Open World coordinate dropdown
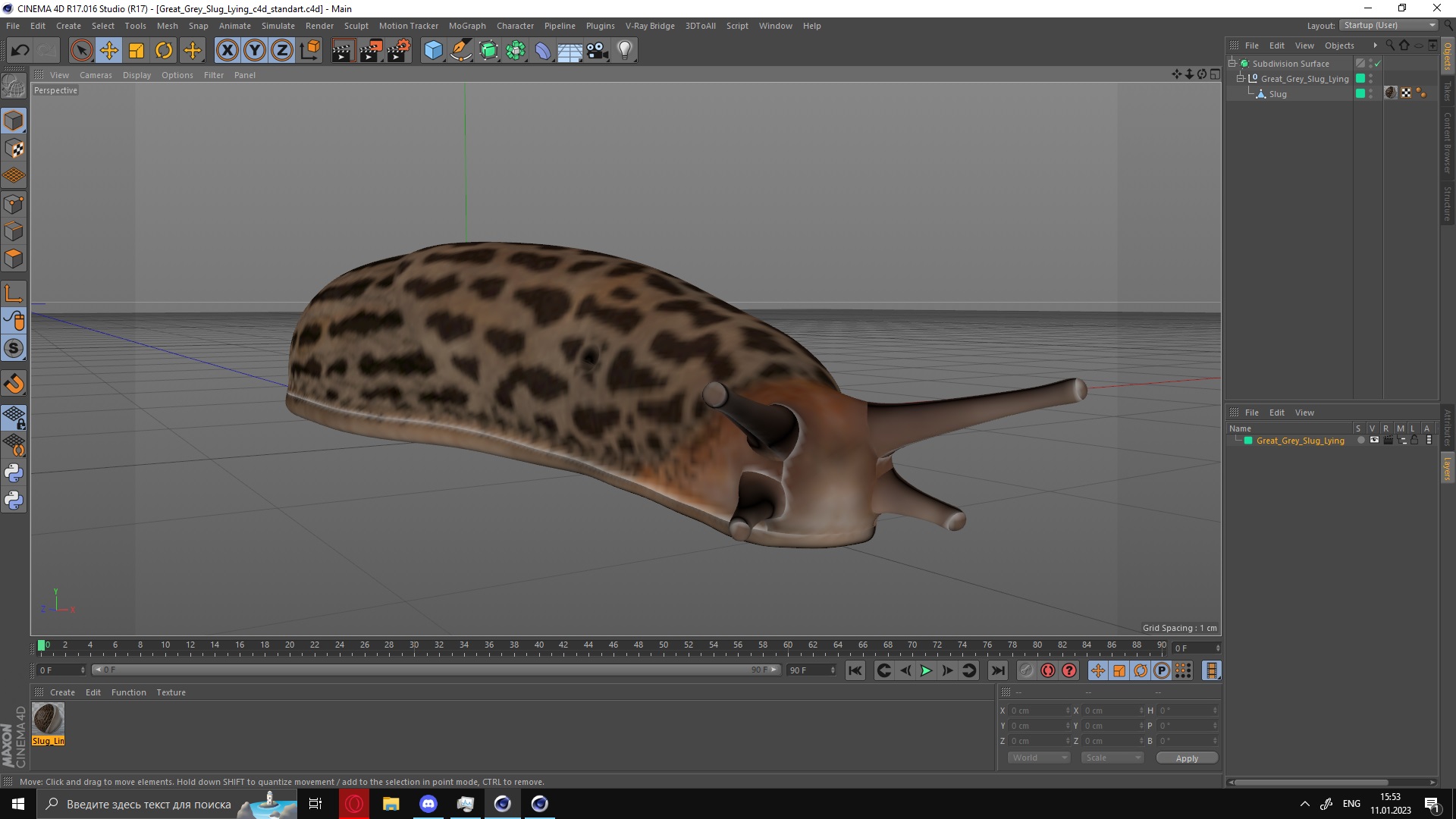Viewport: 1456px width, 819px height. [1038, 758]
